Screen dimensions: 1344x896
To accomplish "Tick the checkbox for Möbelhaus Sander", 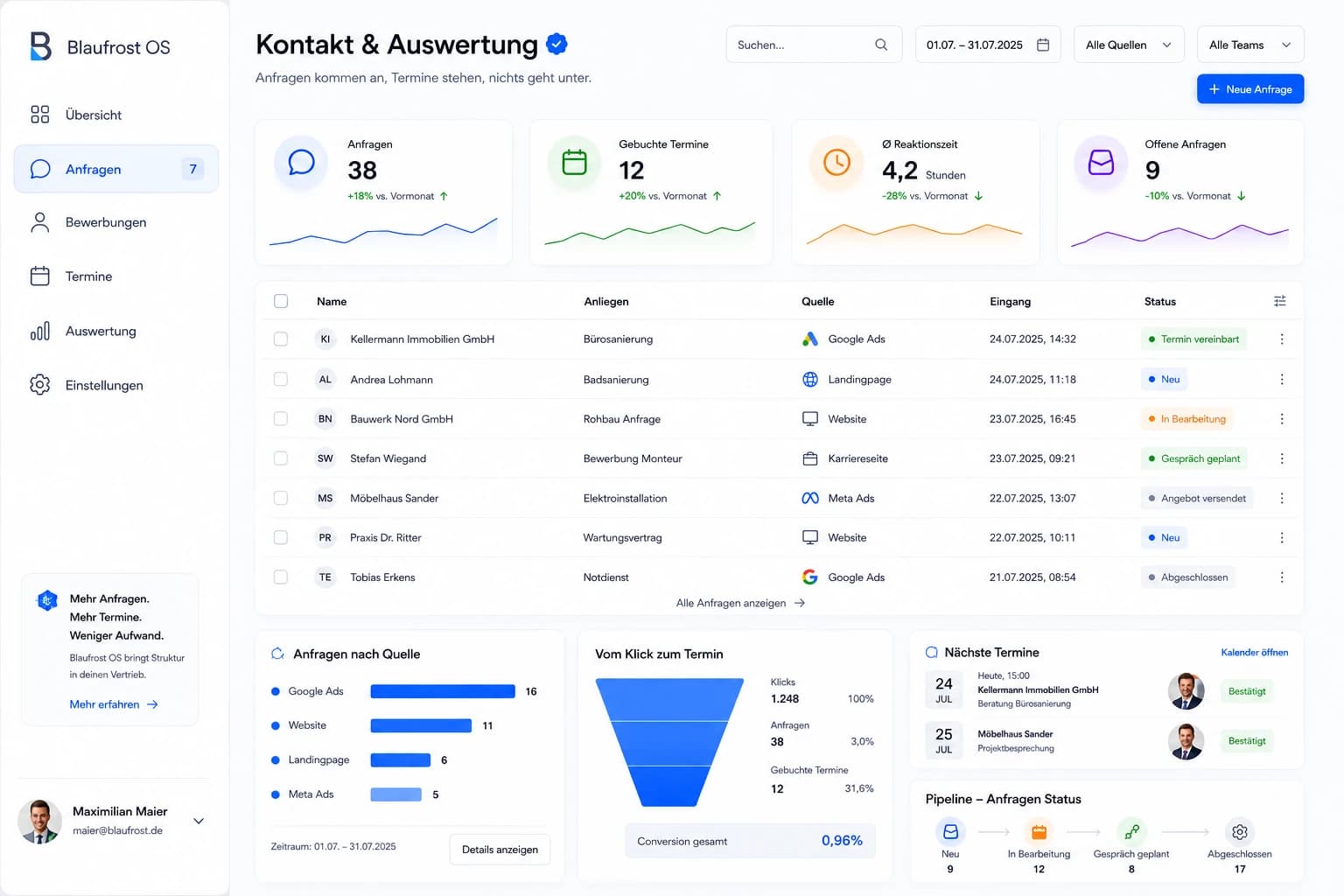I will 281,498.
